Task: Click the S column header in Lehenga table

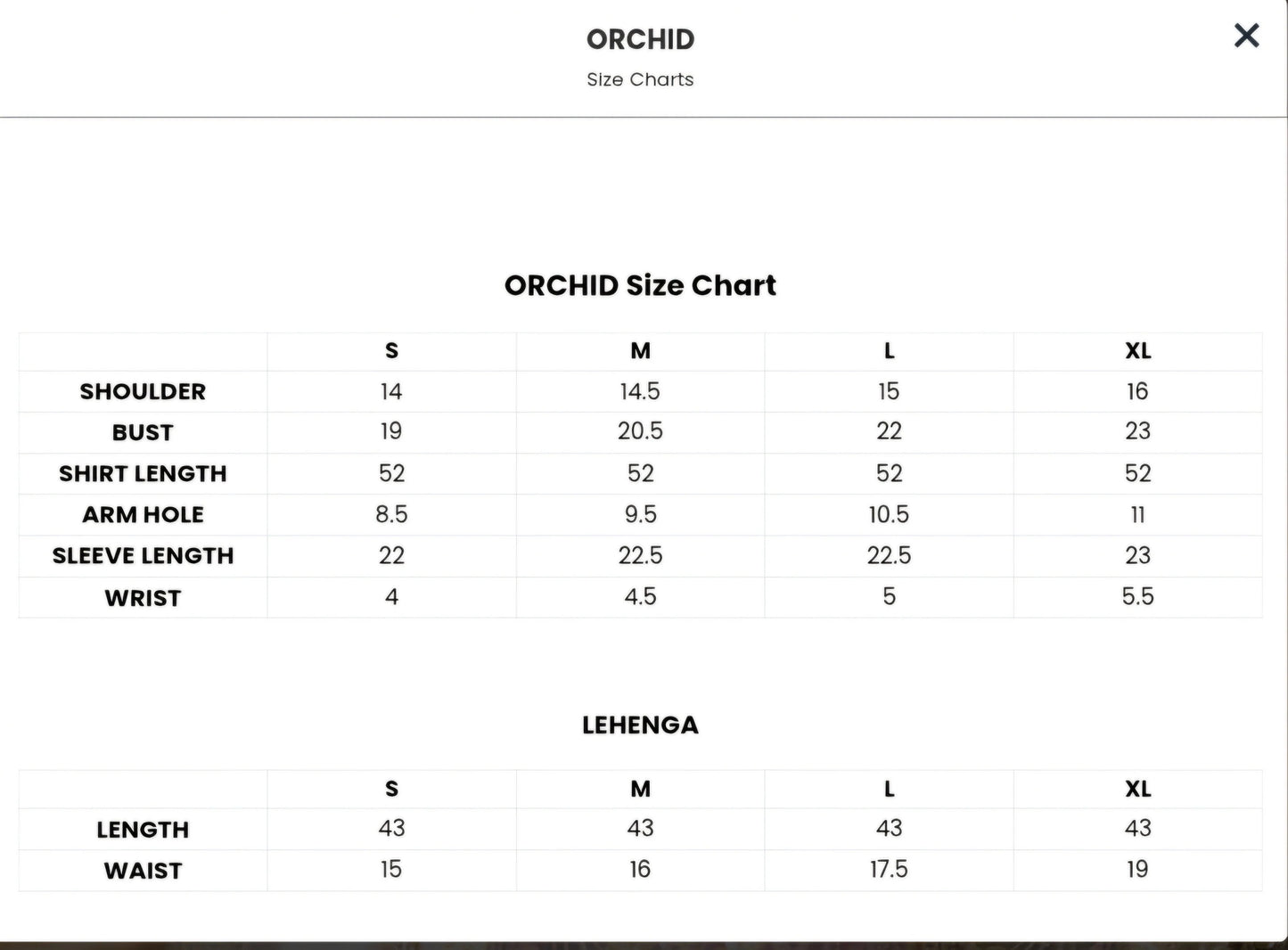Action: point(391,789)
